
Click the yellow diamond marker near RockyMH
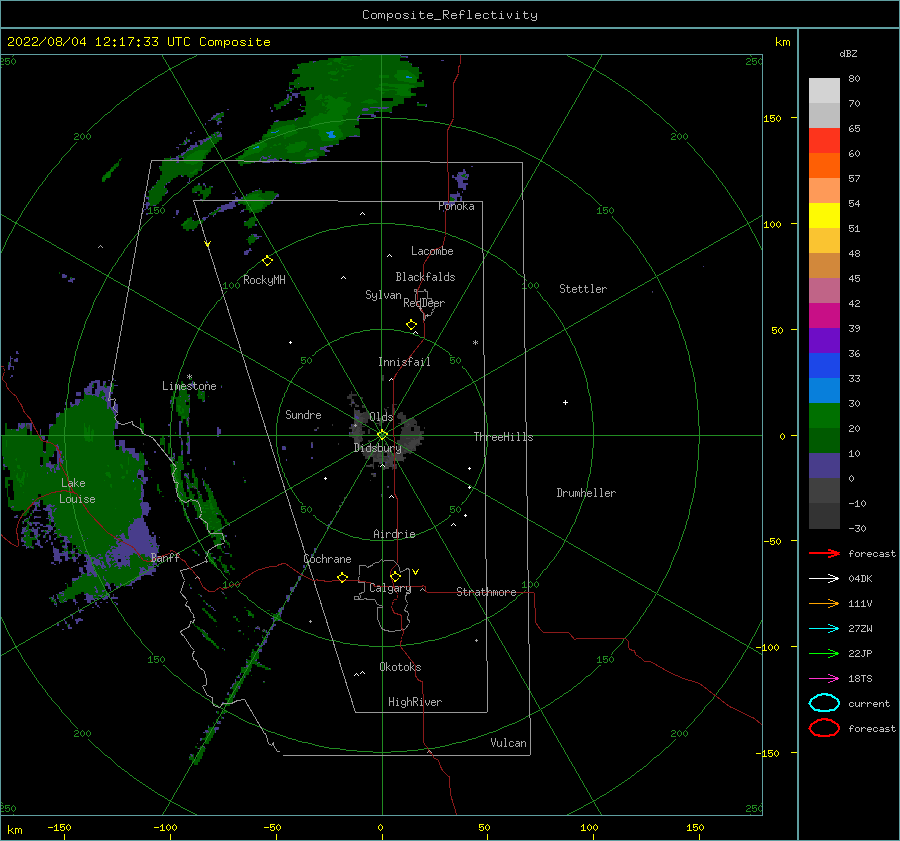(x=267, y=261)
